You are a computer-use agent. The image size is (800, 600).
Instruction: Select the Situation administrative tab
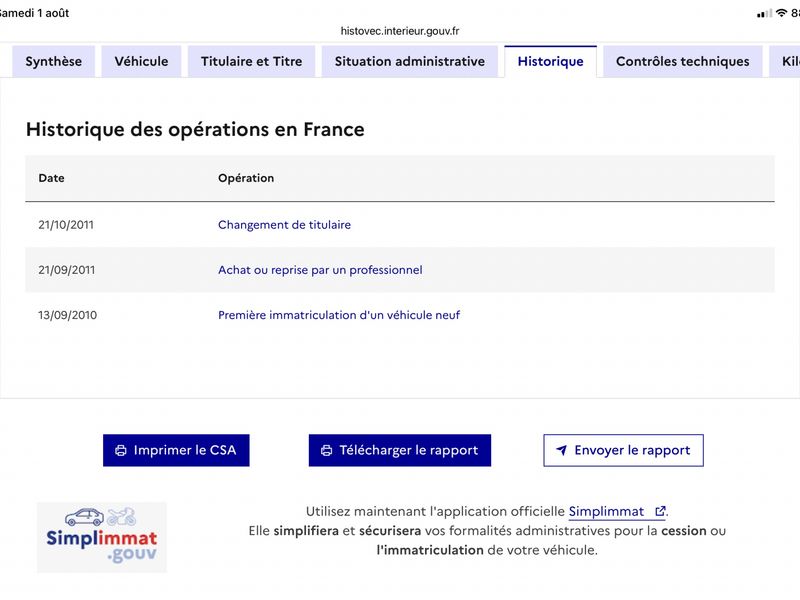point(410,61)
